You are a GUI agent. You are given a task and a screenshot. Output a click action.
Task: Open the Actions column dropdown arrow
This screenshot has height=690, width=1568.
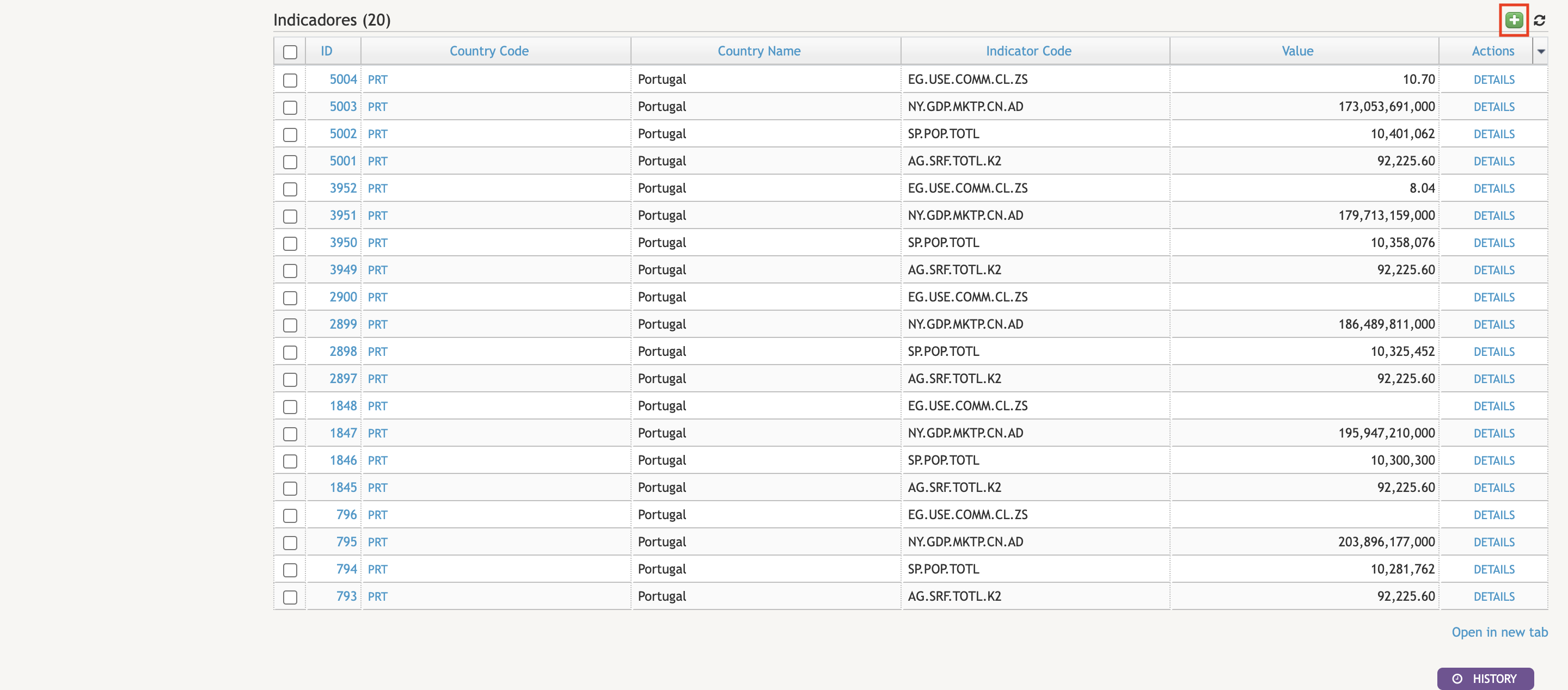point(1541,51)
